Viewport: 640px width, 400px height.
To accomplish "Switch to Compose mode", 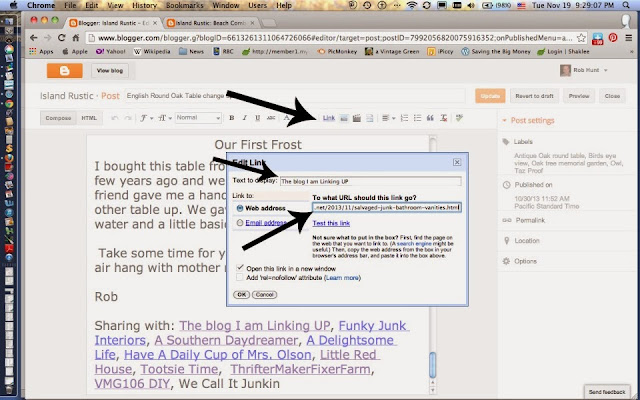I will coord(58,118).
